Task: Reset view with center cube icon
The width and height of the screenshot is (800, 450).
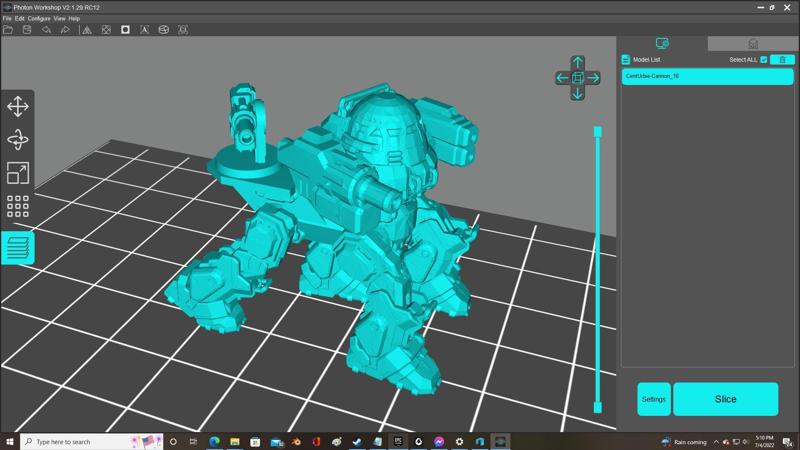Action: tap(577, 78)
